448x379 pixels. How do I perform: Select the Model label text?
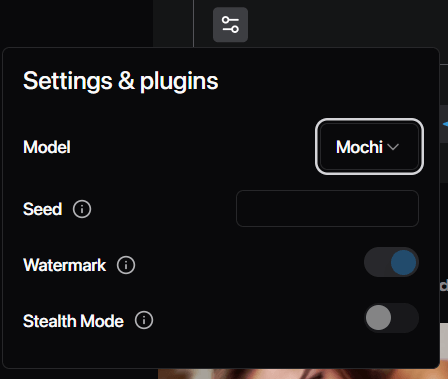47,147
